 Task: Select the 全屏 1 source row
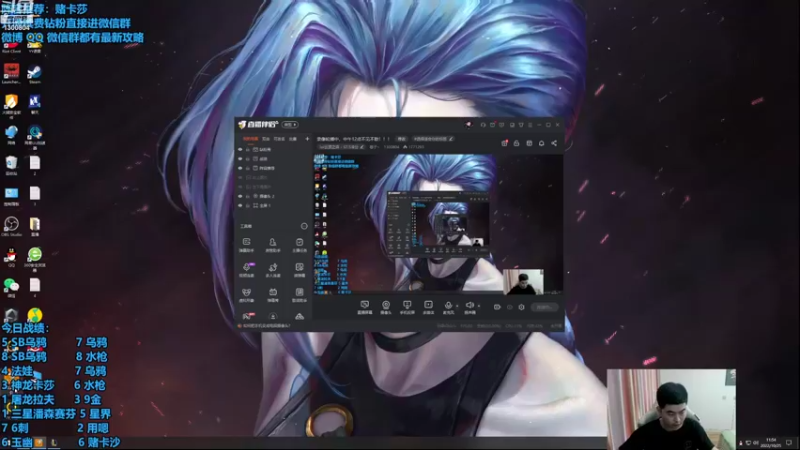pyautogui.click(x=273, y=205)
